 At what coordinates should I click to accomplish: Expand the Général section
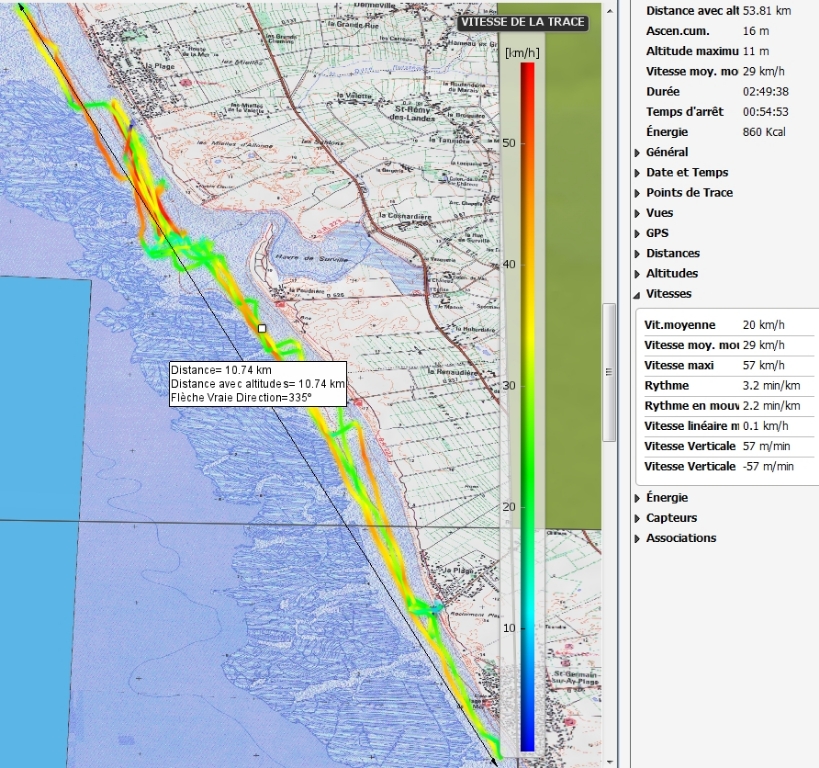666,152
